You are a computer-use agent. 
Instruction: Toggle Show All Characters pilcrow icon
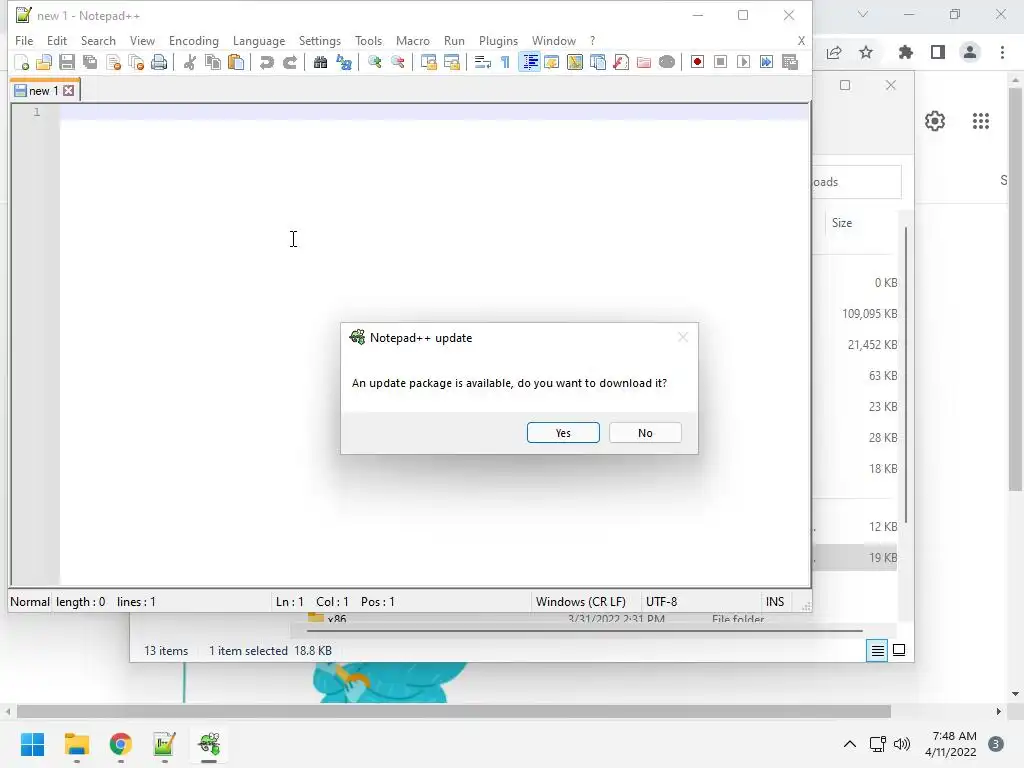[x=505, y=62]
